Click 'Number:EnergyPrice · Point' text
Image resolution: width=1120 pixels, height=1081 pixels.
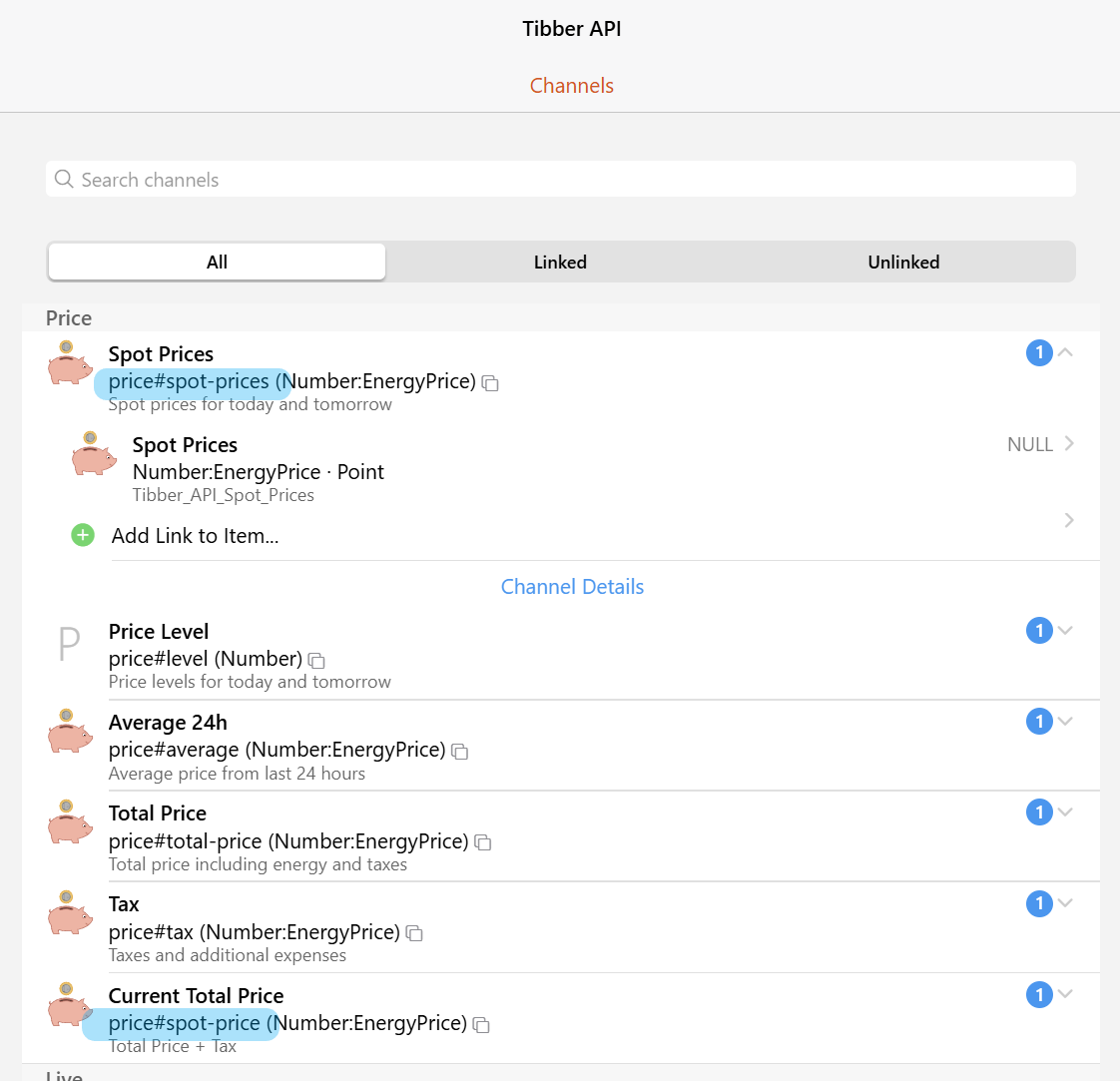coord(258,472)
